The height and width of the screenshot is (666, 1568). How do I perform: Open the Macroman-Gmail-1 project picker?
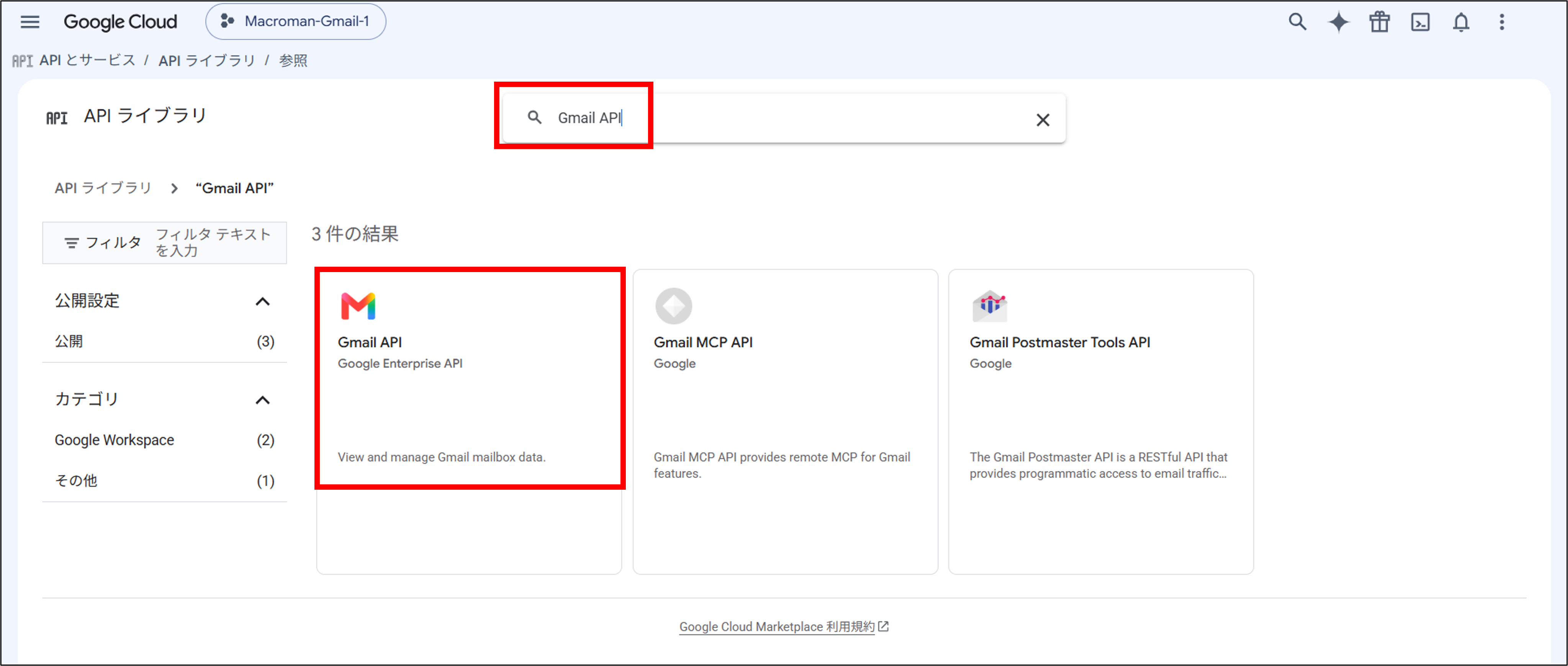click(296, 22)
